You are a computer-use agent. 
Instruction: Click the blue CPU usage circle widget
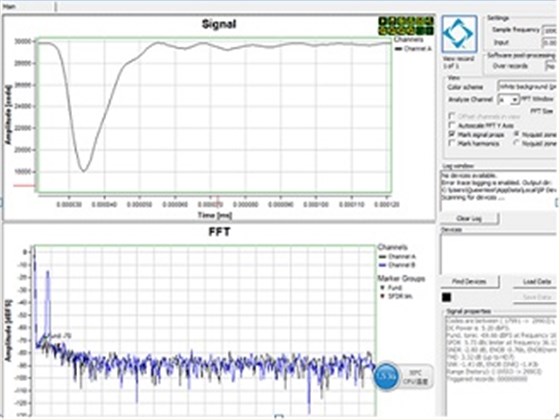(386, 377)
